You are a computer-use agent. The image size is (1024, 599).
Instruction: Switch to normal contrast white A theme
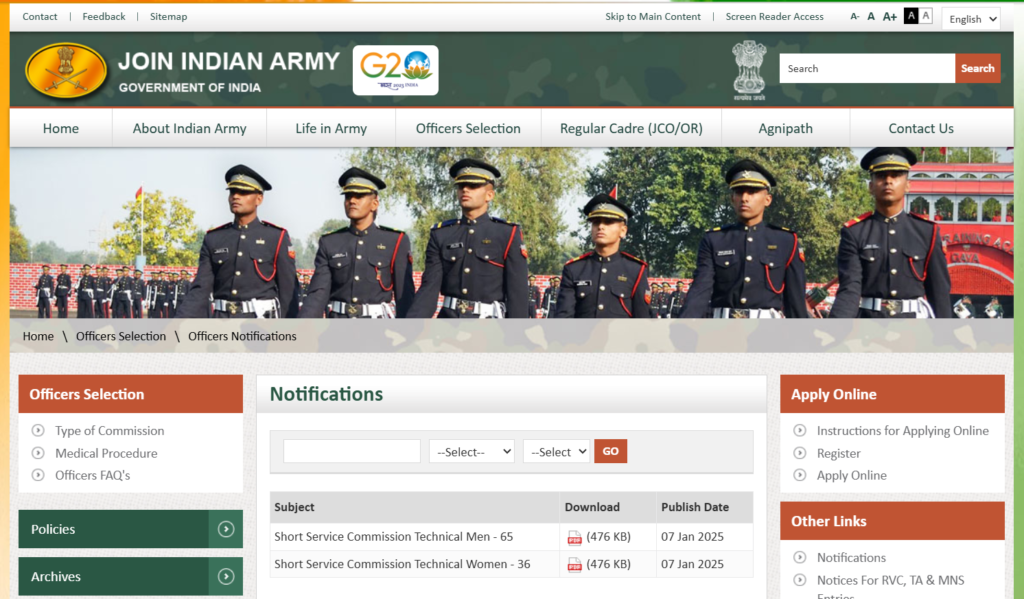927,16
